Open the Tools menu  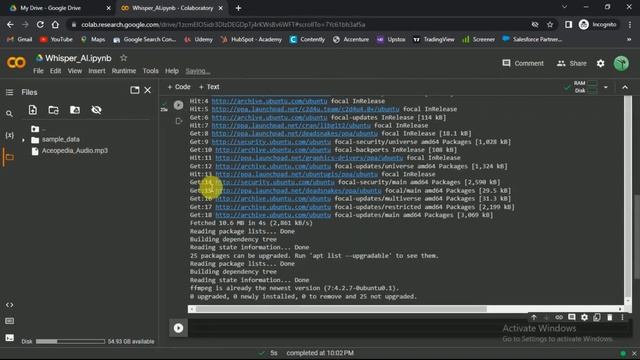tap(151, 71)
